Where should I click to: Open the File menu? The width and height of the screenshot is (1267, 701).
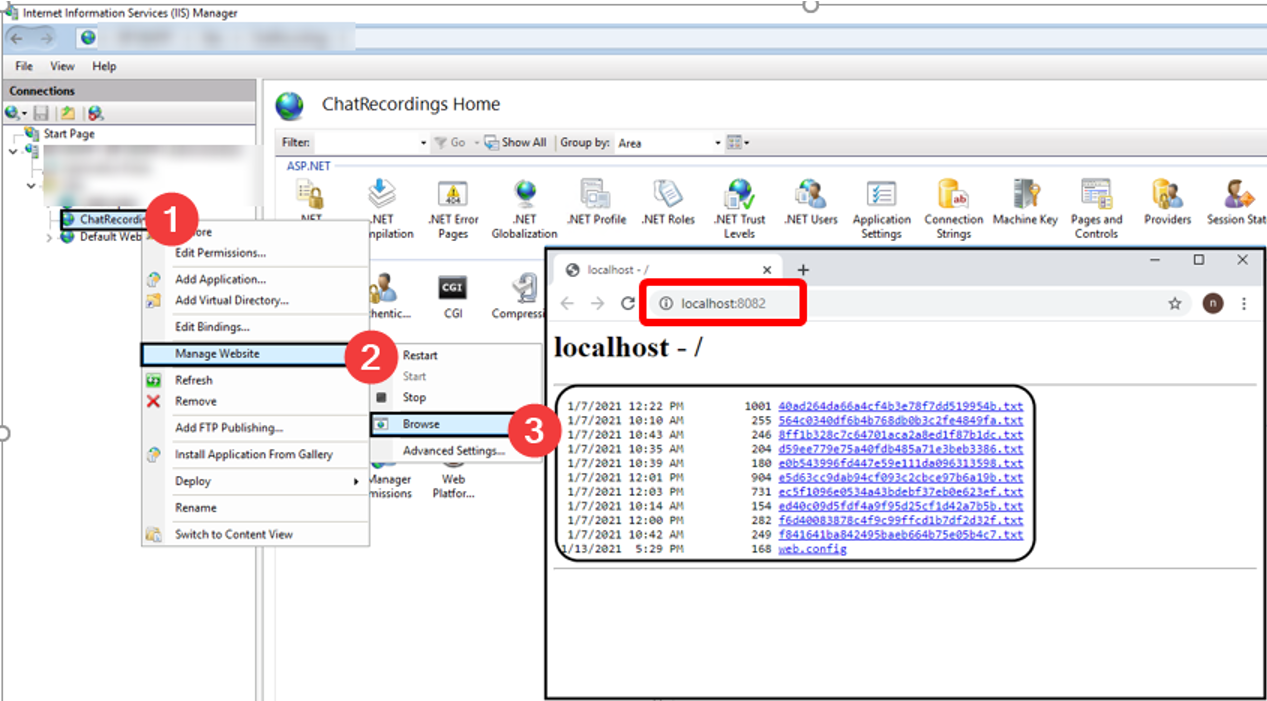pyautogui.click(x=25, y=66)
